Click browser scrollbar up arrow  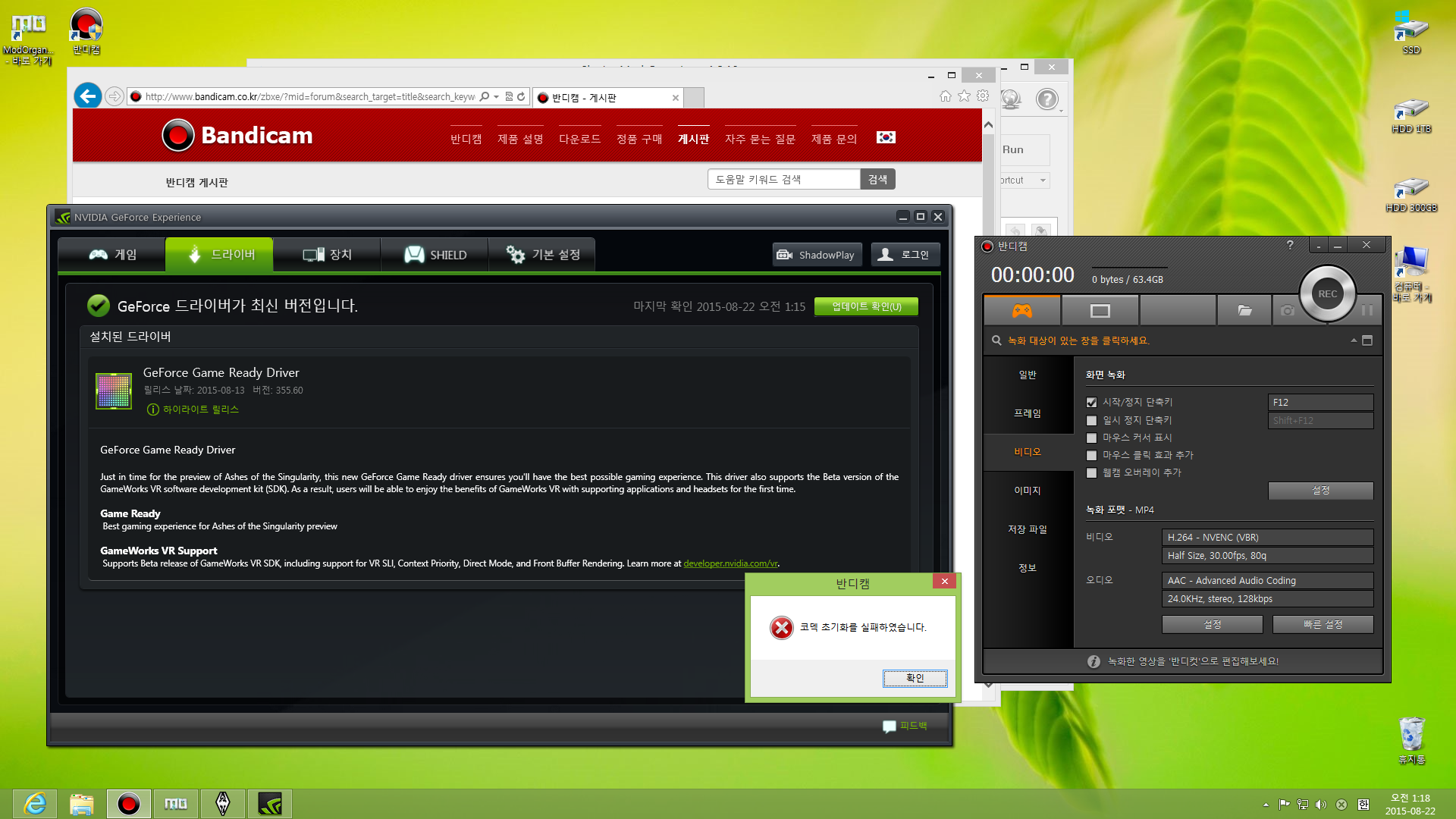pos(988,124)
